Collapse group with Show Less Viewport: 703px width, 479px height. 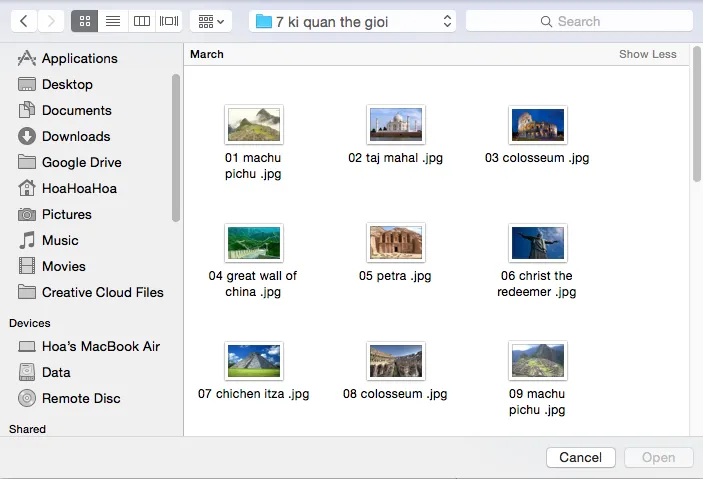pyautogui.click(x=647, y=54)
